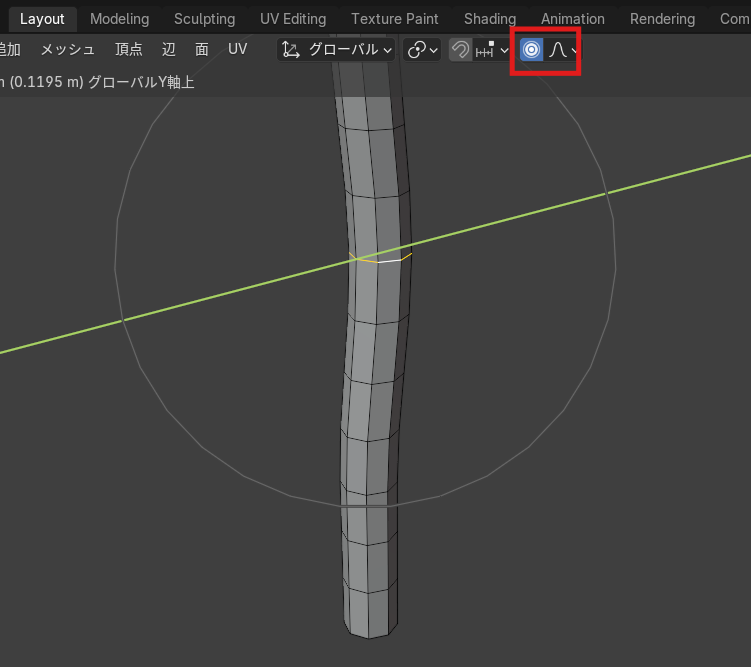Click the highlighted white edge on the mesh

click(x=389, y=261)
